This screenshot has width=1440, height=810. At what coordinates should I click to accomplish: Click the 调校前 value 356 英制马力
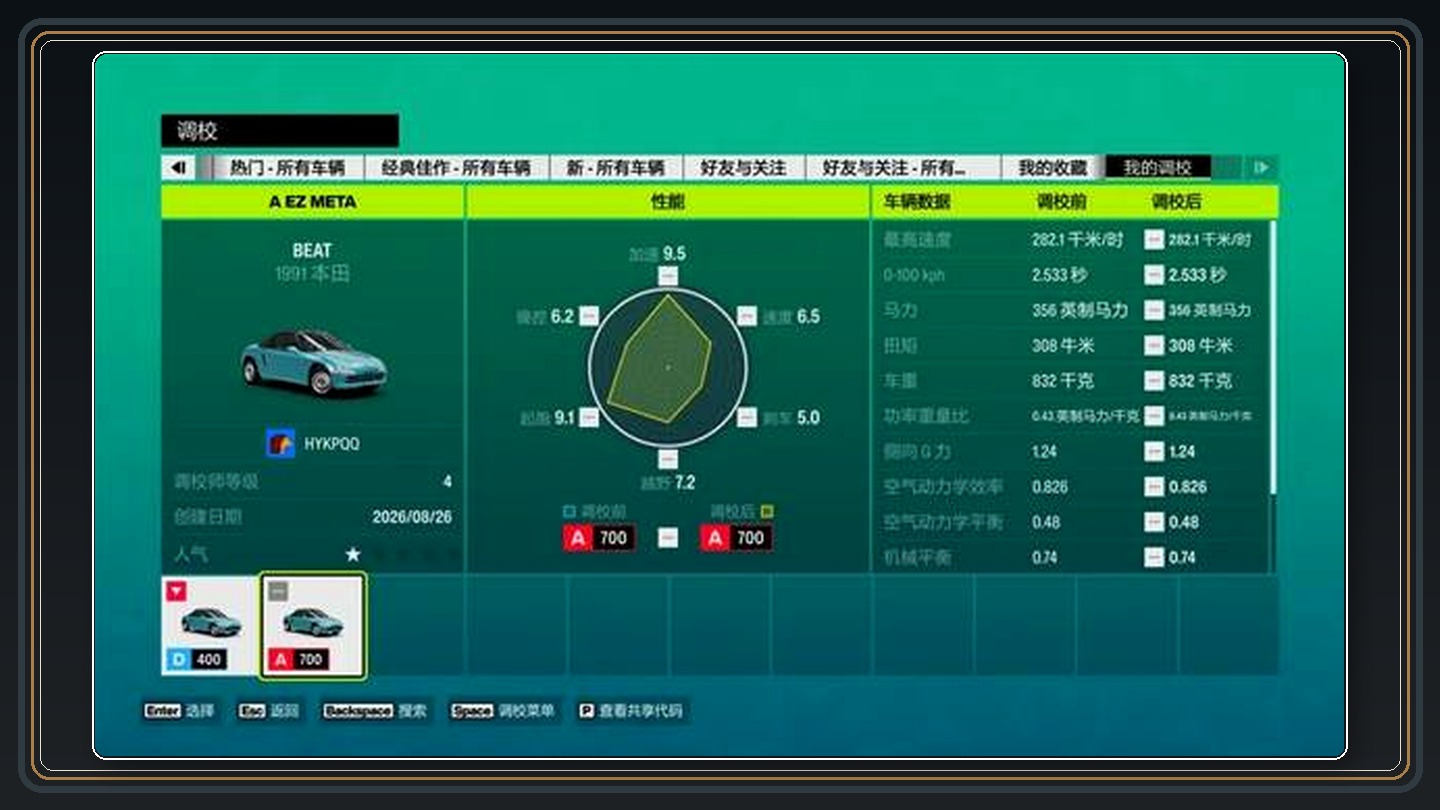tap(1080, 310)
